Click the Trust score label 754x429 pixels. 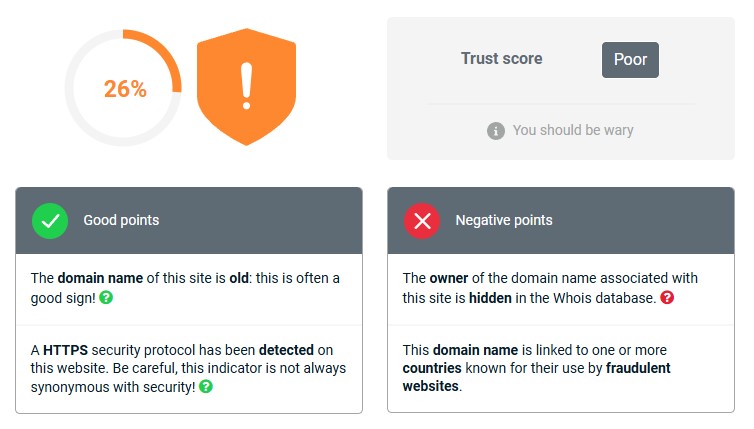(501, 59)
